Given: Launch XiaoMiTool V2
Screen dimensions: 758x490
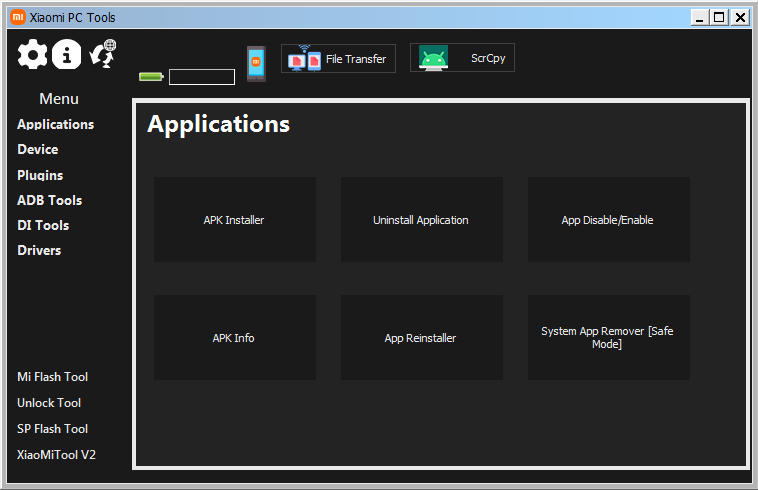Looking at the screenshot, I should point(57,455).
